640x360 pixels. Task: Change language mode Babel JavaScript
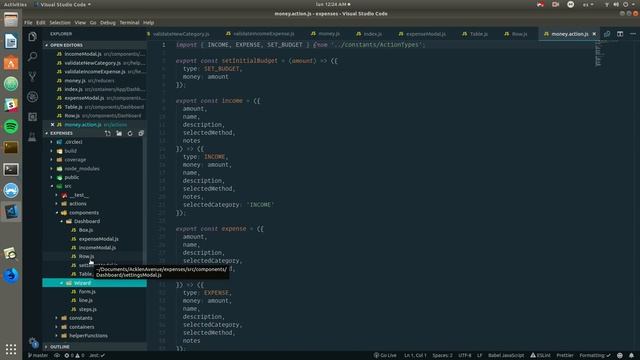point(506,356)
